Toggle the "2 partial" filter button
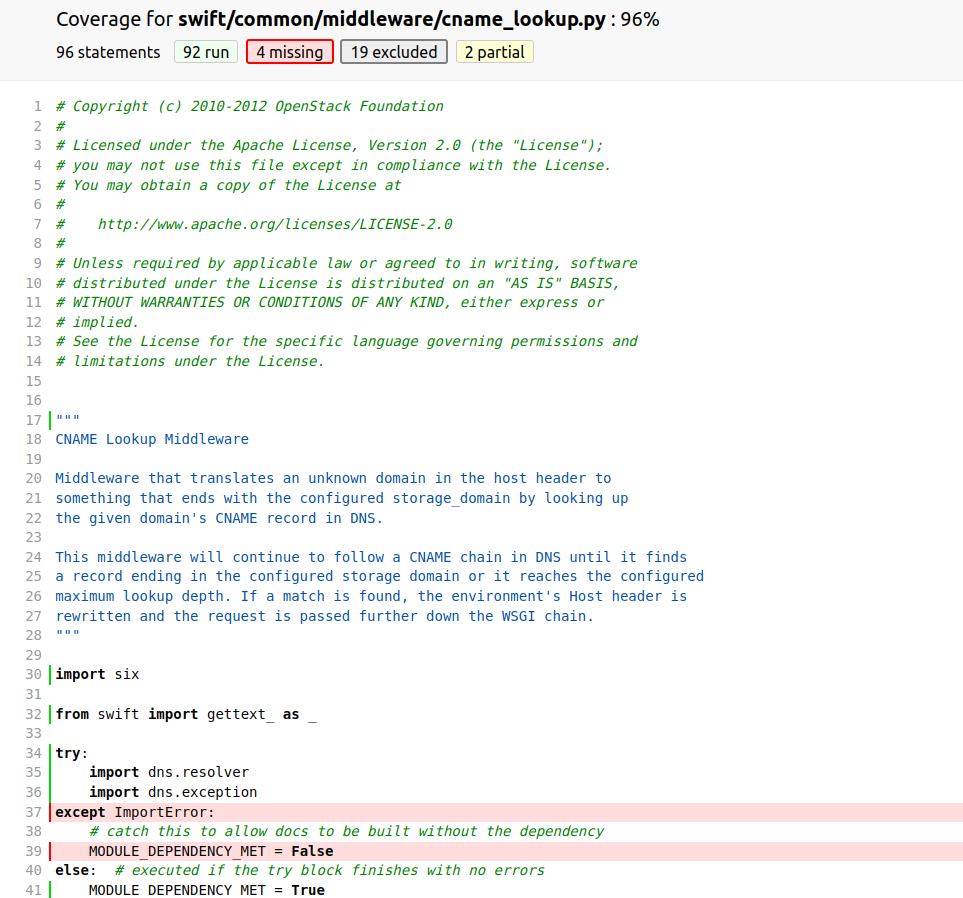 point(494,52)
